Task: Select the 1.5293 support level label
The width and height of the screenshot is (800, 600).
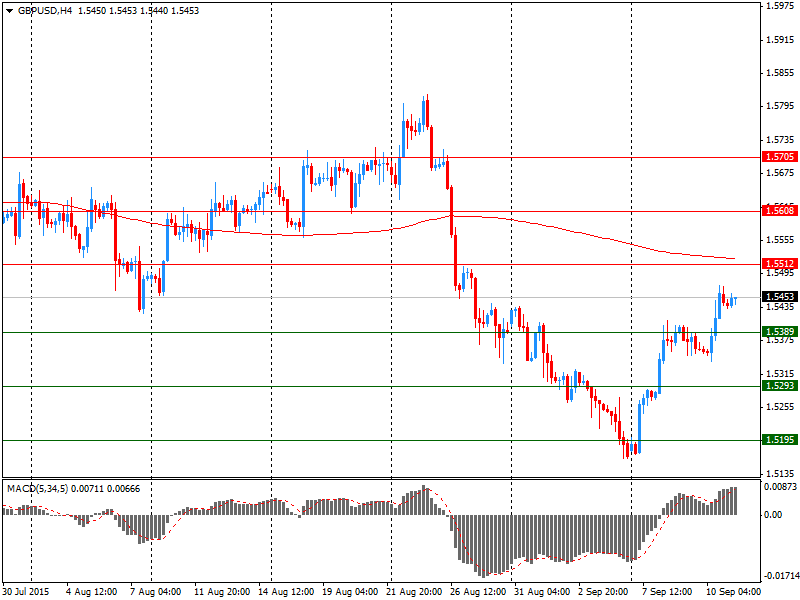Action: (x=780, y=386)
